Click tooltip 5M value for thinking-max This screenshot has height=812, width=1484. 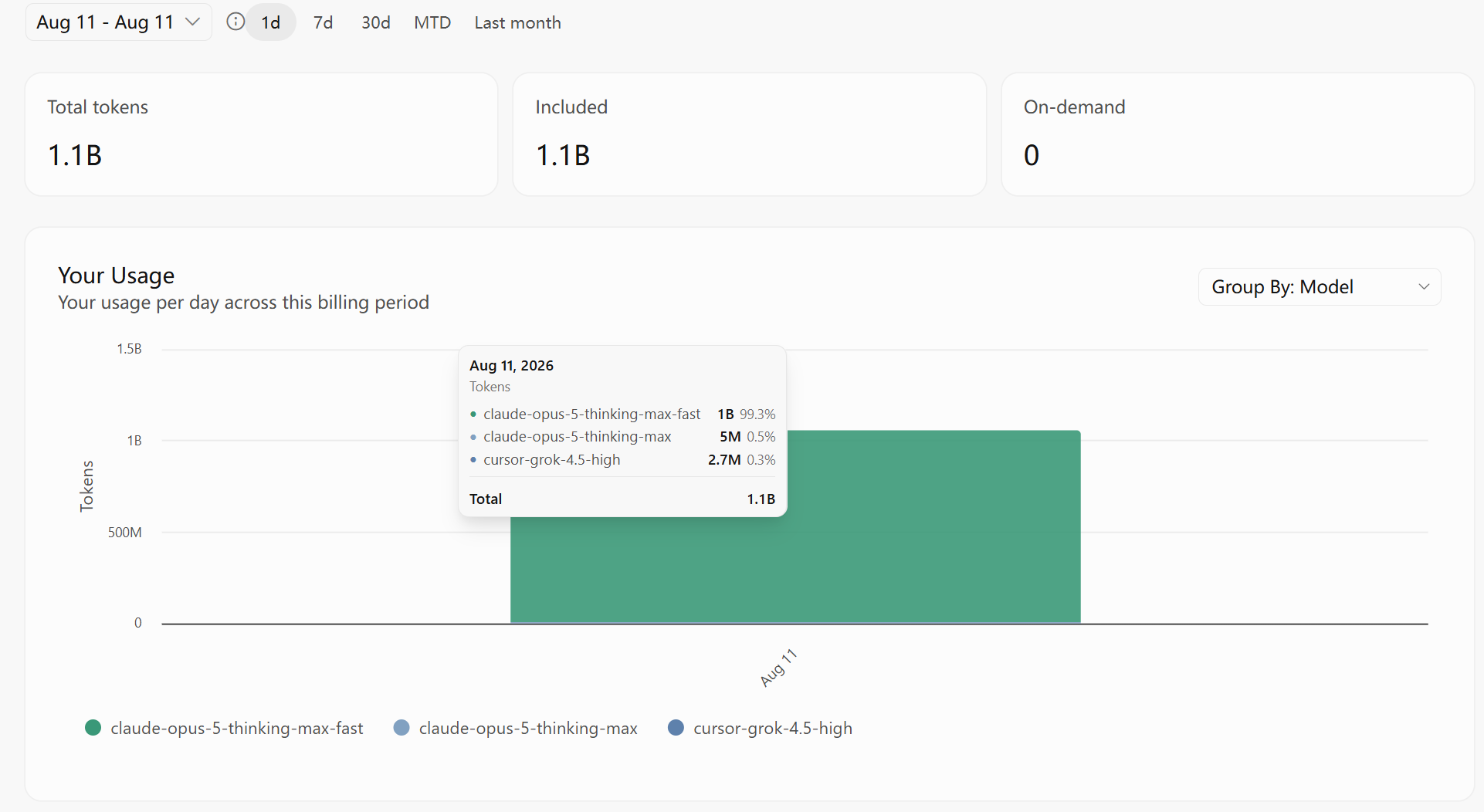pyautogui.click(x=730, y=437)
